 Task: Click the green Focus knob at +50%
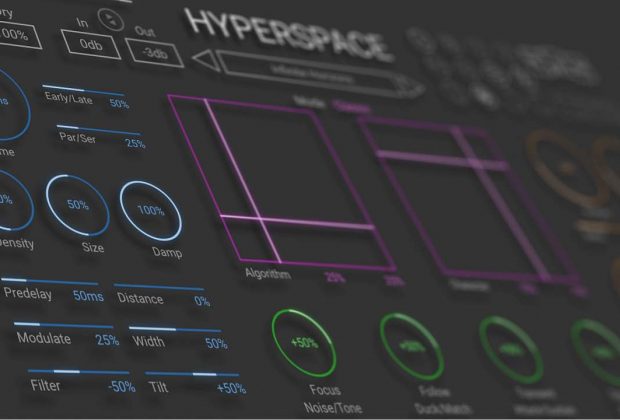point(304,342)
